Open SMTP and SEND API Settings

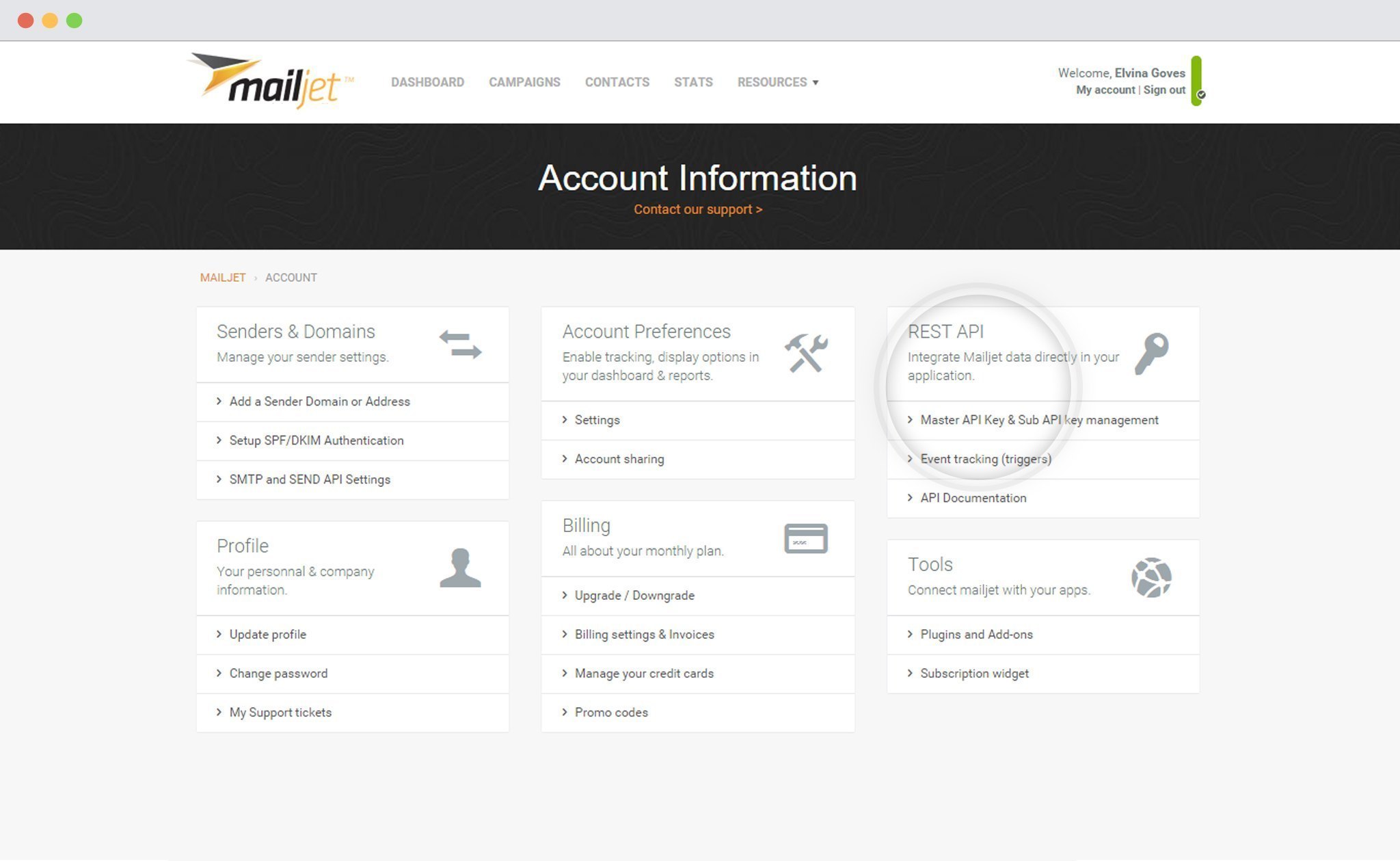(x=353, y=479)
